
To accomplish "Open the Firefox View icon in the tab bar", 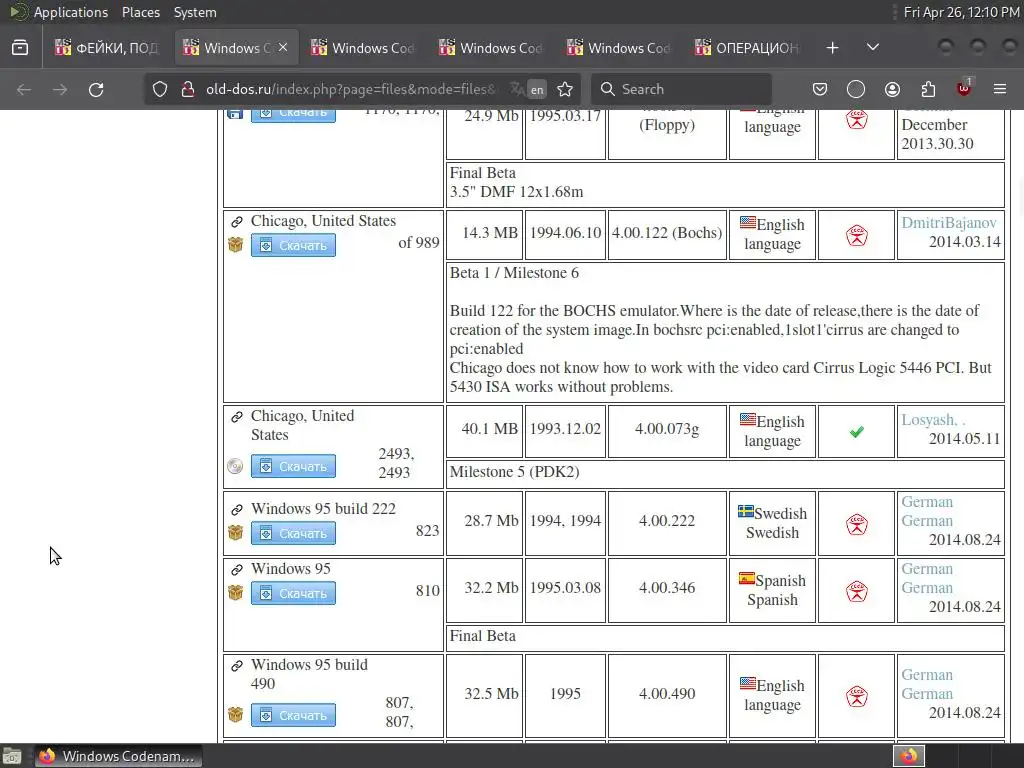I will tap(20, 48).
